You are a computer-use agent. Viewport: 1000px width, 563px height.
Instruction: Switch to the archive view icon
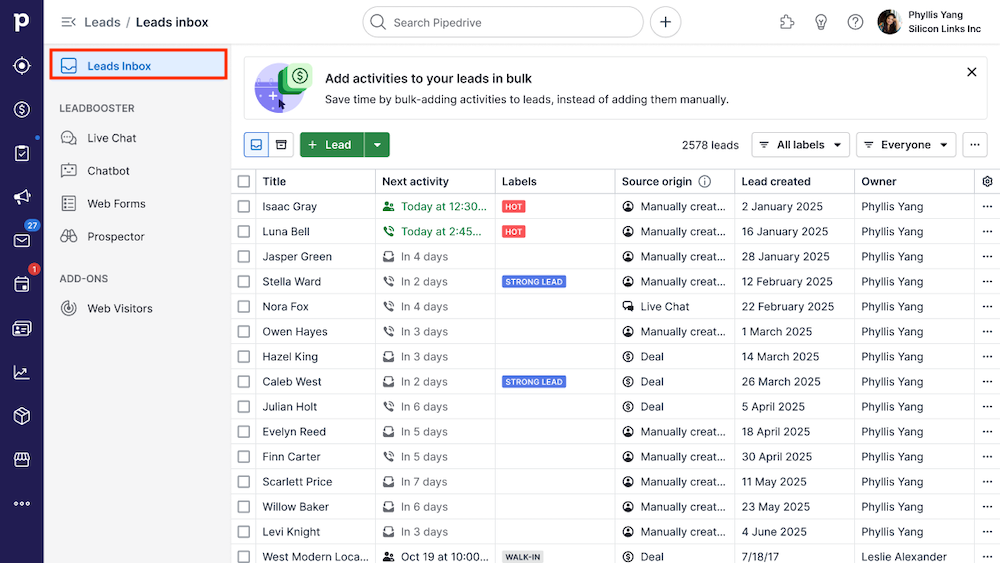coord(282,145)
